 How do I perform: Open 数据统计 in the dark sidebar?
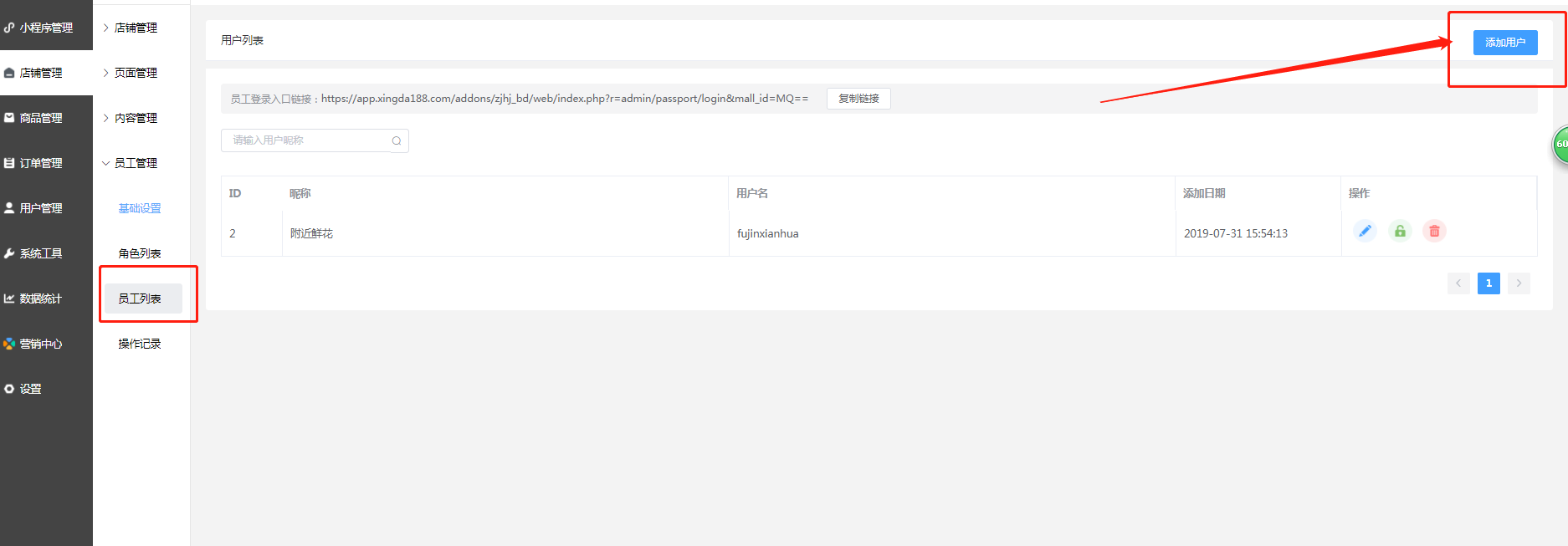[x=46, y=299]
